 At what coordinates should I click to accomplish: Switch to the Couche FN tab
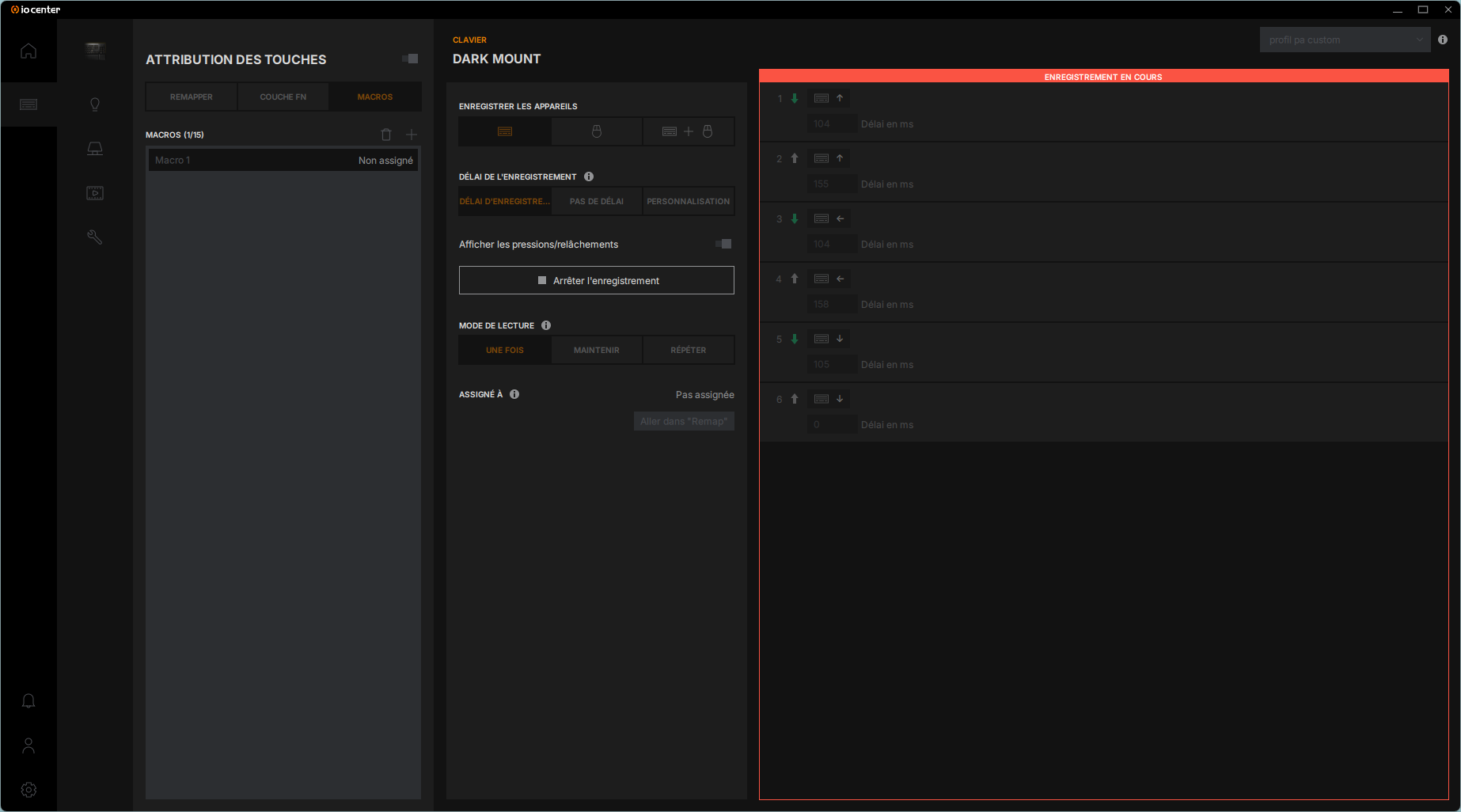[x=283, y=97]
